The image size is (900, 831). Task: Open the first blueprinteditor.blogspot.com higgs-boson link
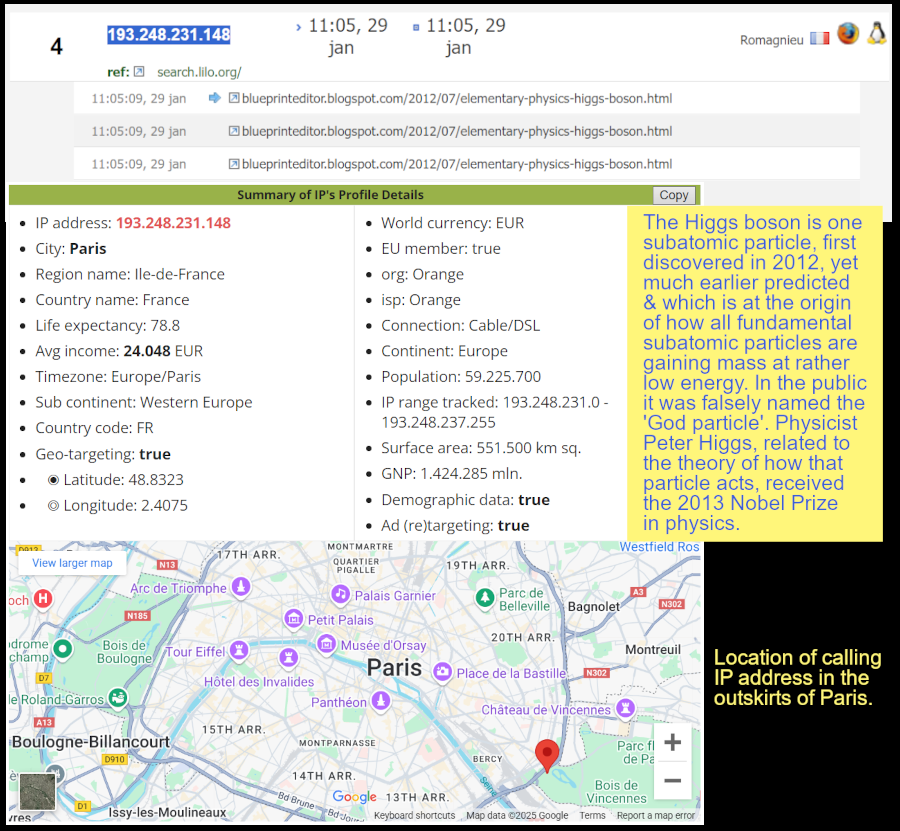click(x=457, y=98)
